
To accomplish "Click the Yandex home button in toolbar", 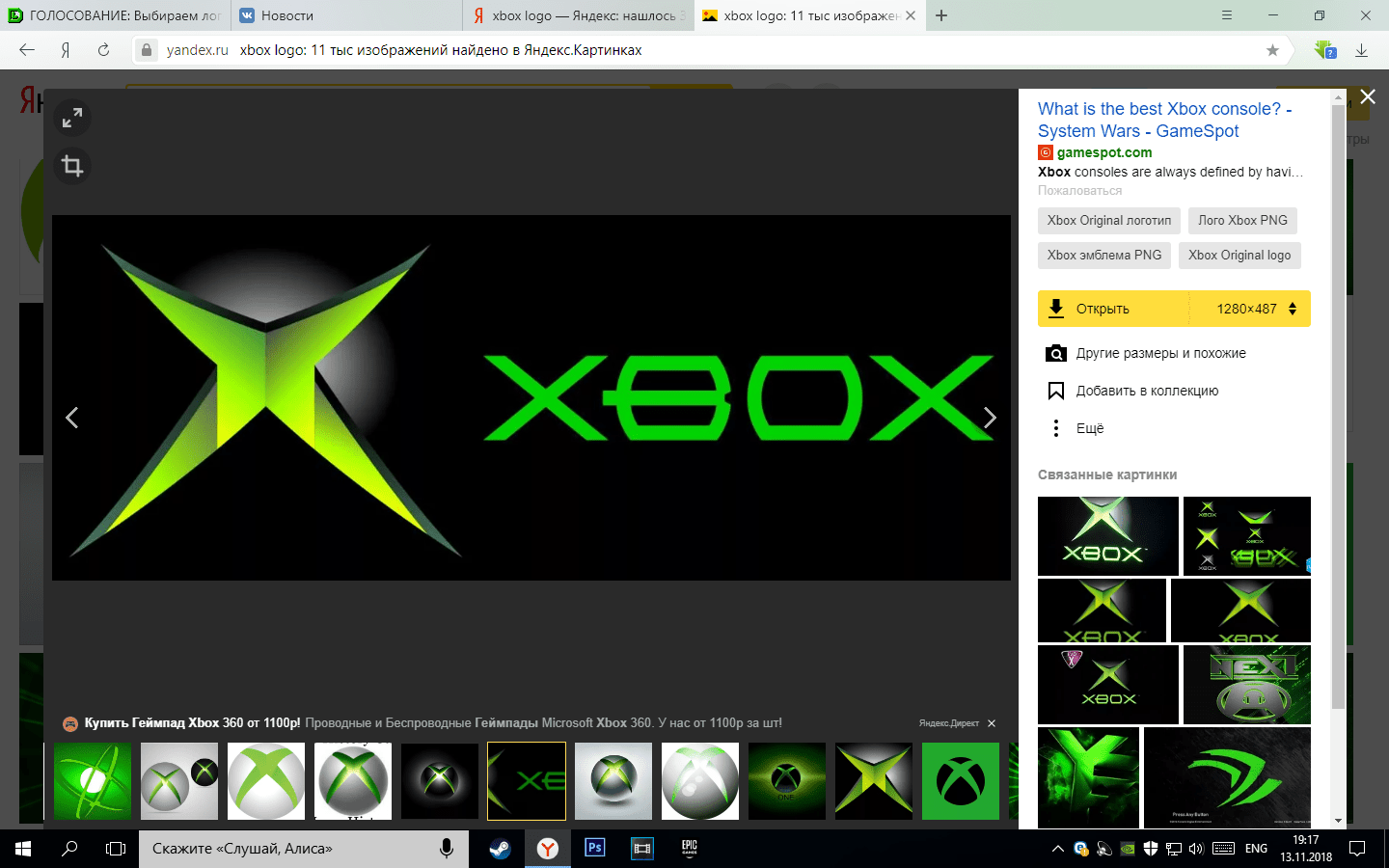I will (66, 50).
